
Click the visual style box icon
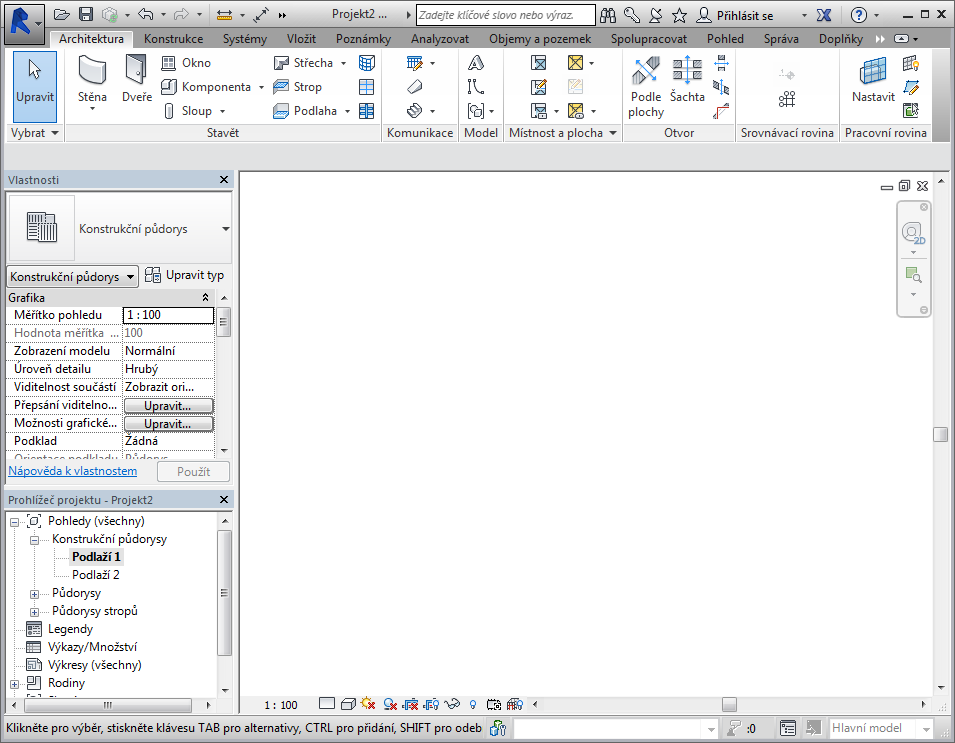[348, 705]
